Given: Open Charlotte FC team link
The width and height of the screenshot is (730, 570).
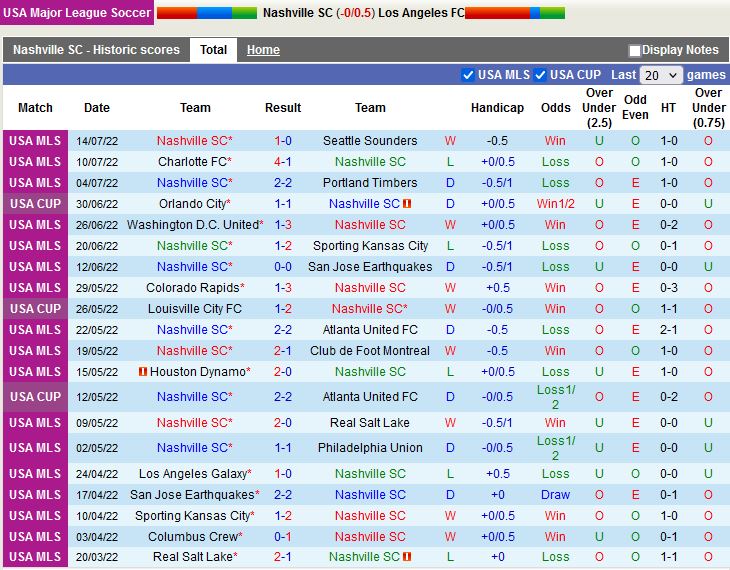Looking at the screenshot, I should tap(191, 162).
